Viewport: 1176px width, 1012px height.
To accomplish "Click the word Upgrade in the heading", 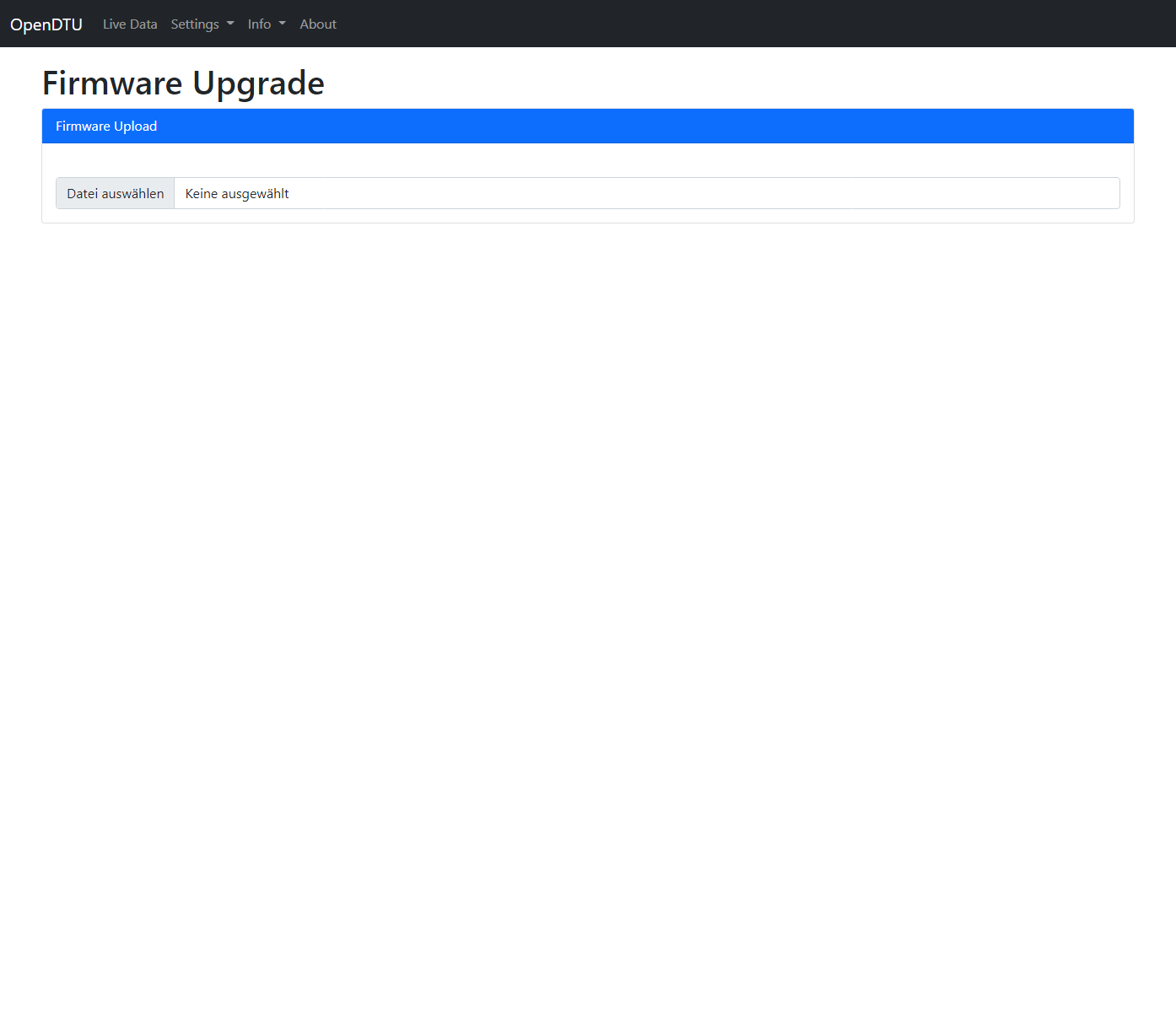I will tap(258, 83).
